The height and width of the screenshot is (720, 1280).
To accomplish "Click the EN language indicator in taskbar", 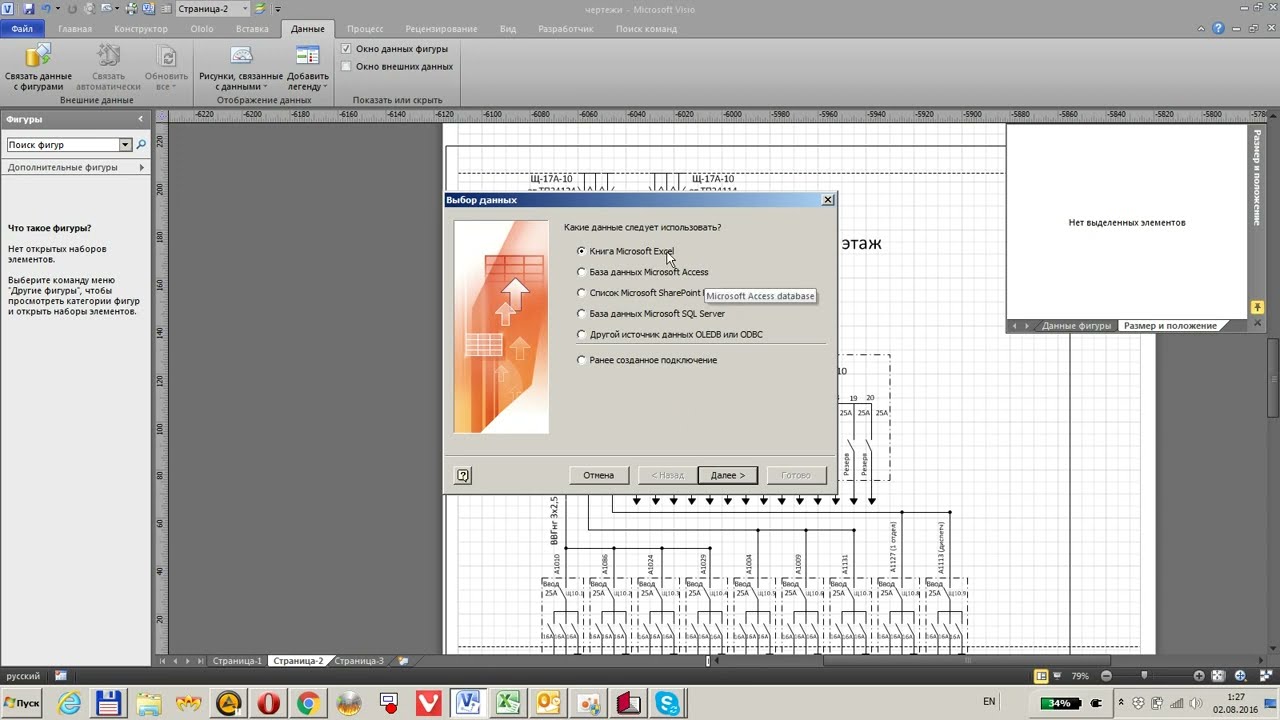I will pos(989,702).
